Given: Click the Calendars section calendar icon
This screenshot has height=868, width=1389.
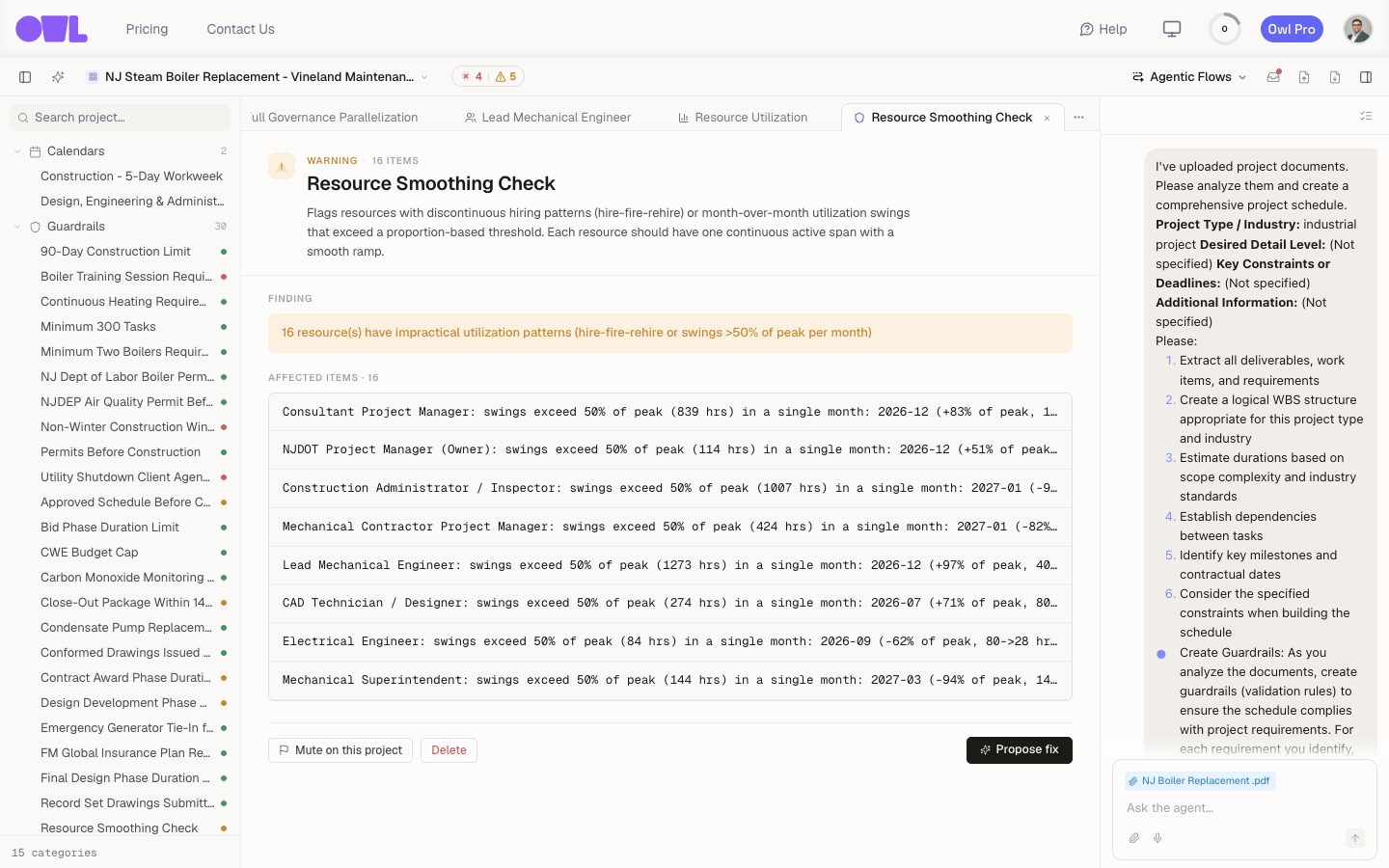Looking at the screenshot, I should [35, 151].
